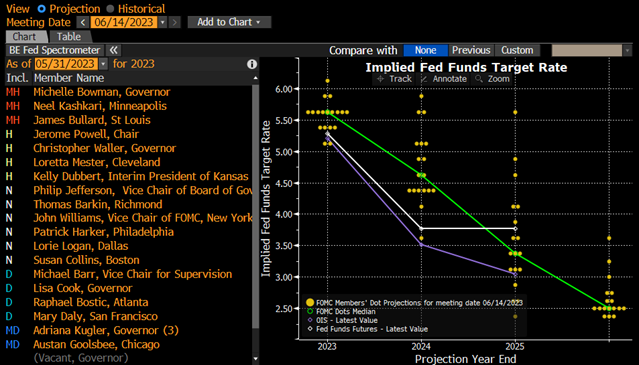The image size is (639, 365).
Task: Set Compare with to Previous
Action: [471, 51]
